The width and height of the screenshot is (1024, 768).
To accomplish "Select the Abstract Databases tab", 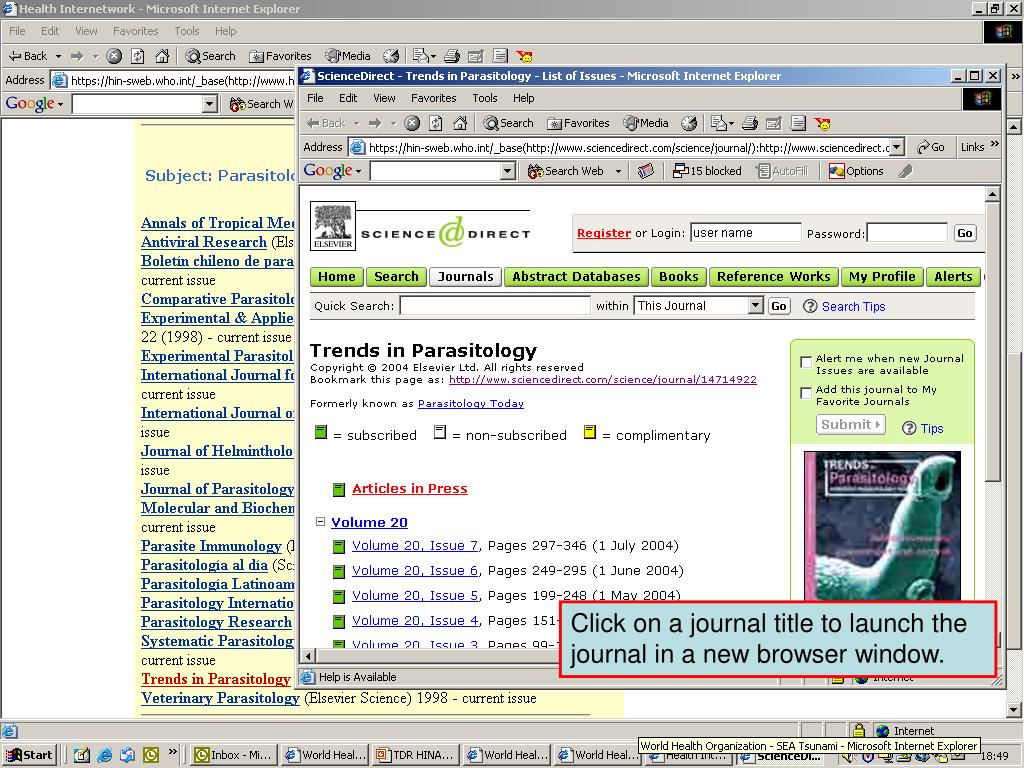I will (x=577, y=277).
